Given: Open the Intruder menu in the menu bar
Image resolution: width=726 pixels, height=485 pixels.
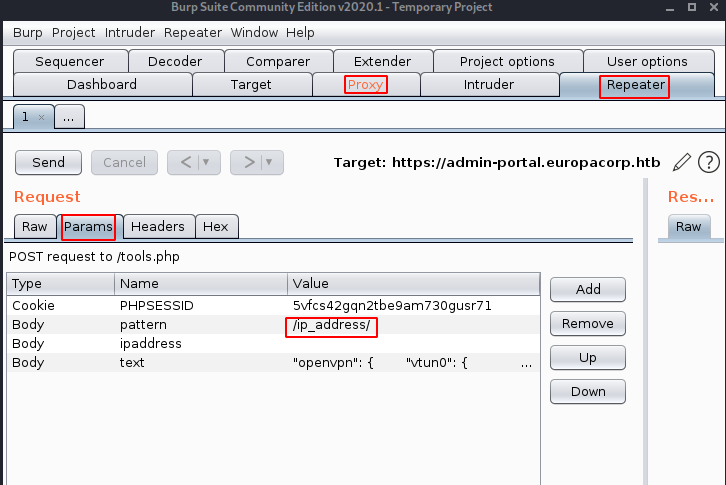Looking at the screenshot, I should 130,32.
